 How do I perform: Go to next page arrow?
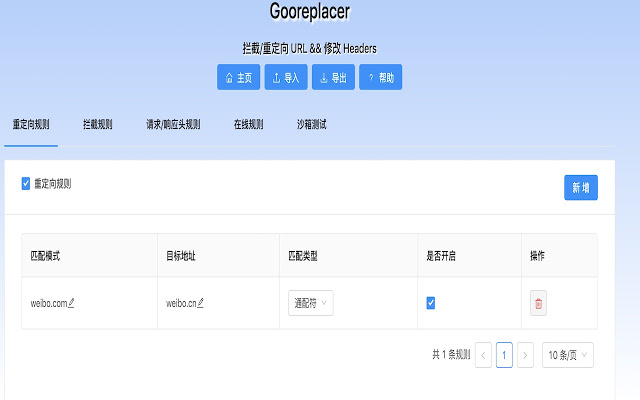click(525, 355)
